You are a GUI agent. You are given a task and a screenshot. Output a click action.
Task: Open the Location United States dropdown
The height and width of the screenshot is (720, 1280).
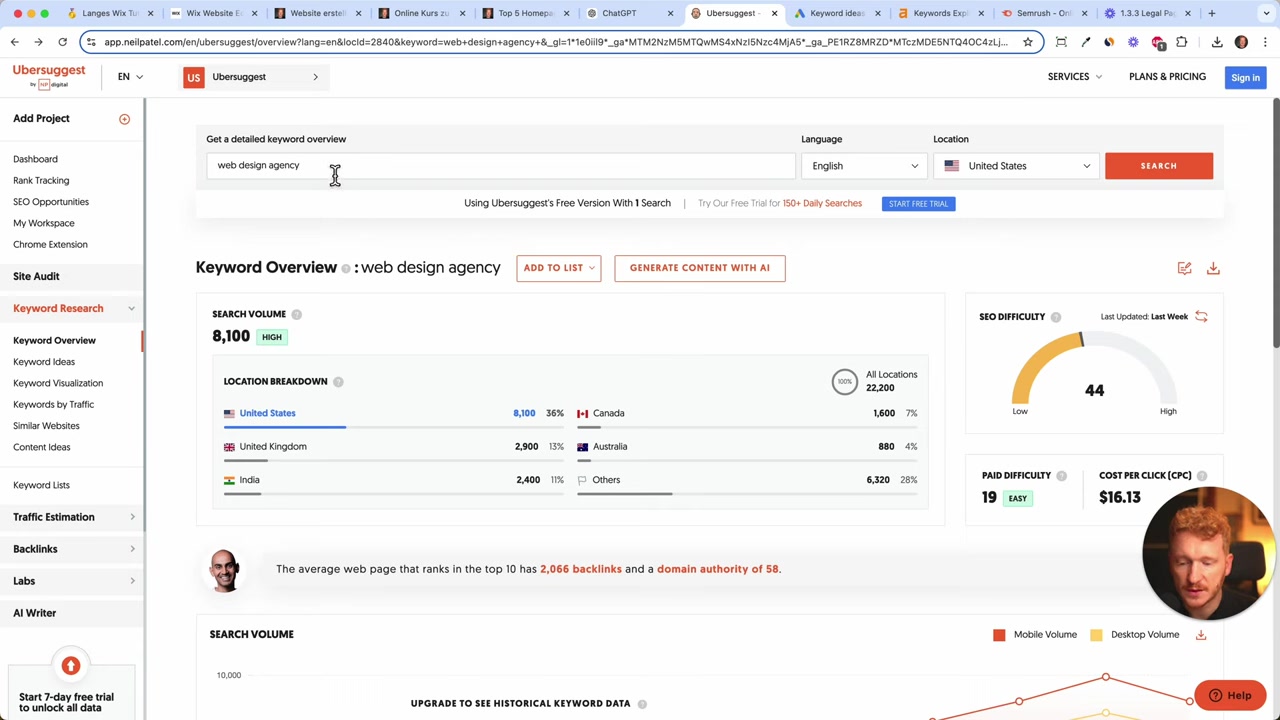(x=1016, y=166)
